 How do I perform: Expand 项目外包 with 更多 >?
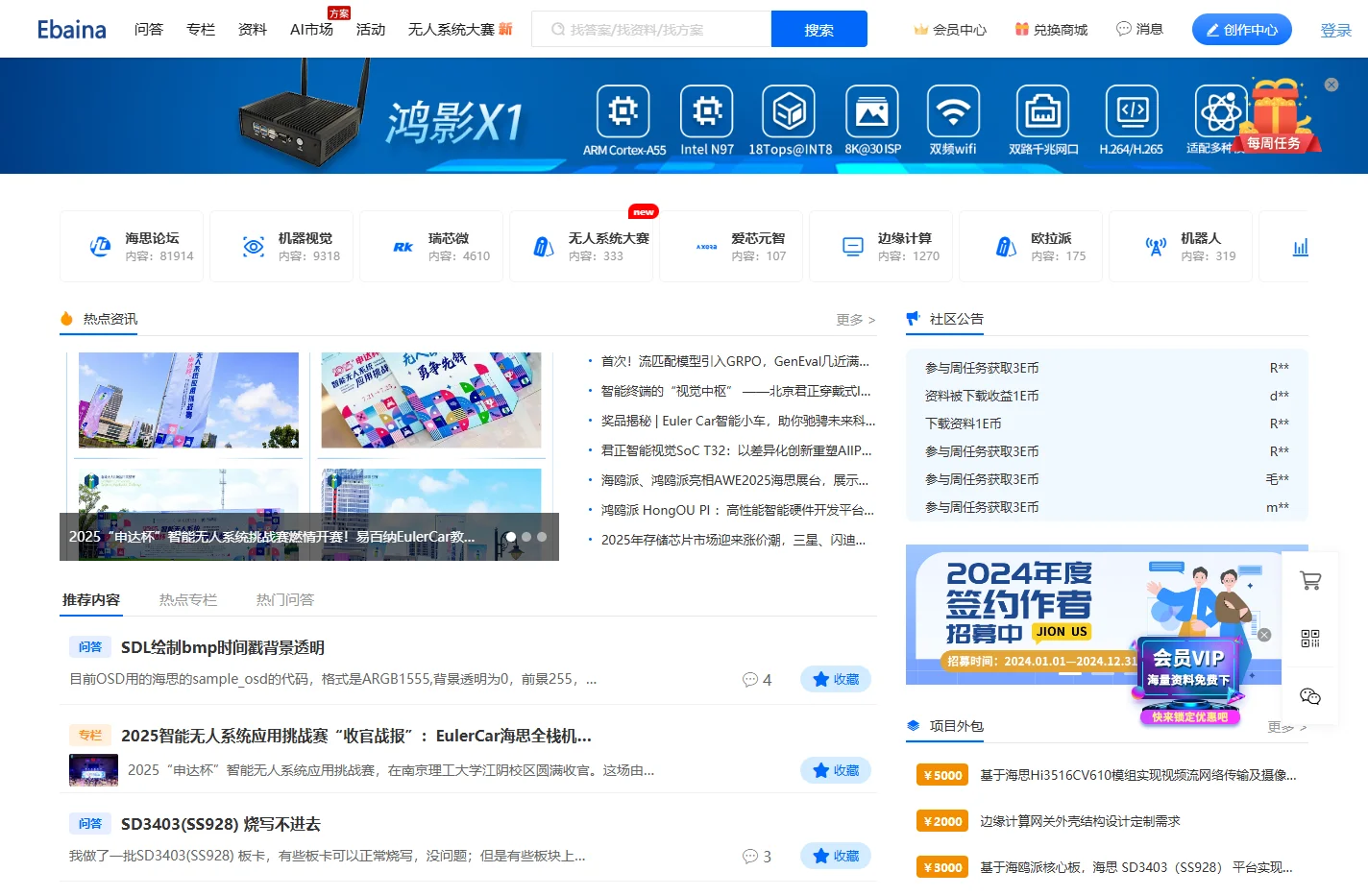click(1287, 727)
